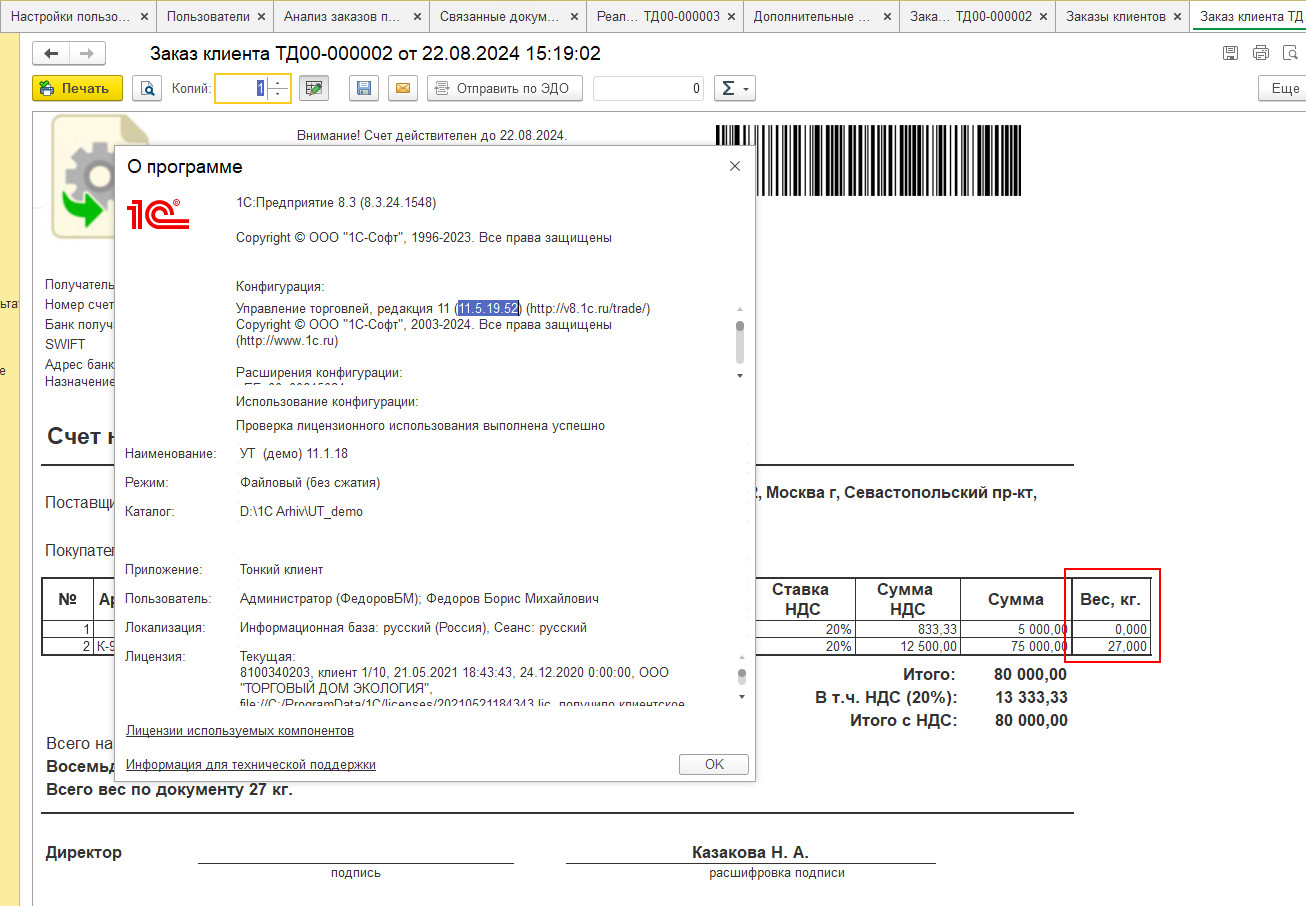
Task: Click the yellow Печать button
Action: (x=77, y=88)
